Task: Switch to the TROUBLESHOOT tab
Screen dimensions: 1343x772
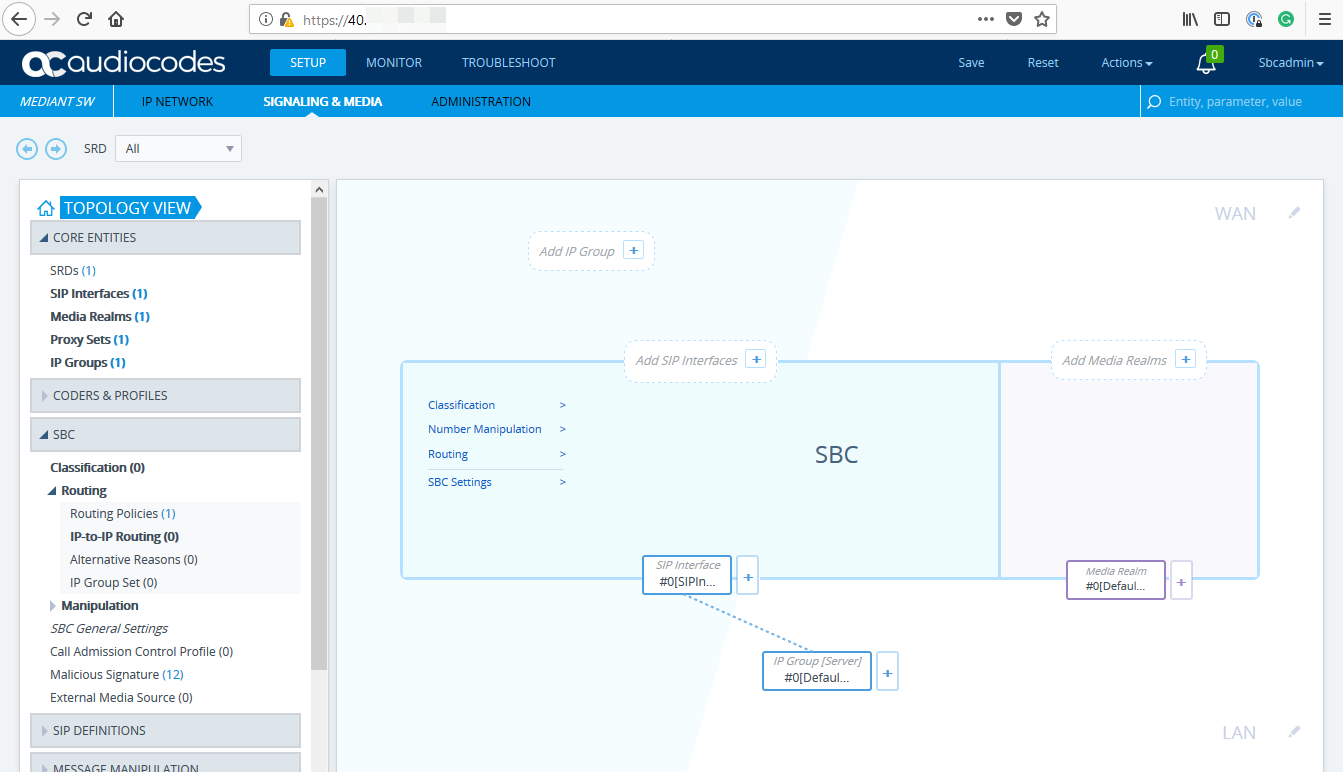Action: coord(509,63)
